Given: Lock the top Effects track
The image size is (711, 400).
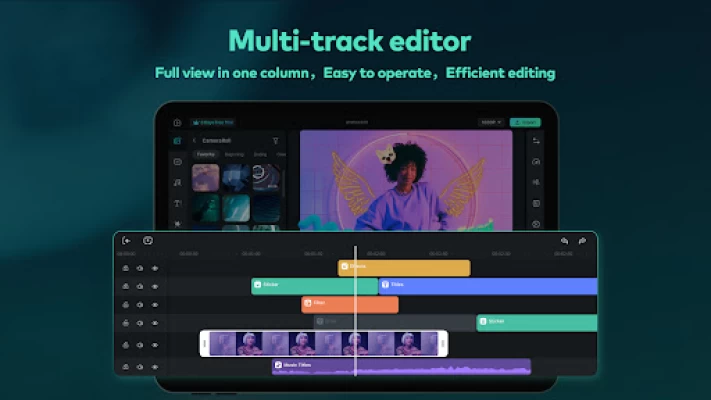Looking at the screenshot, I should tap(126, 268).
